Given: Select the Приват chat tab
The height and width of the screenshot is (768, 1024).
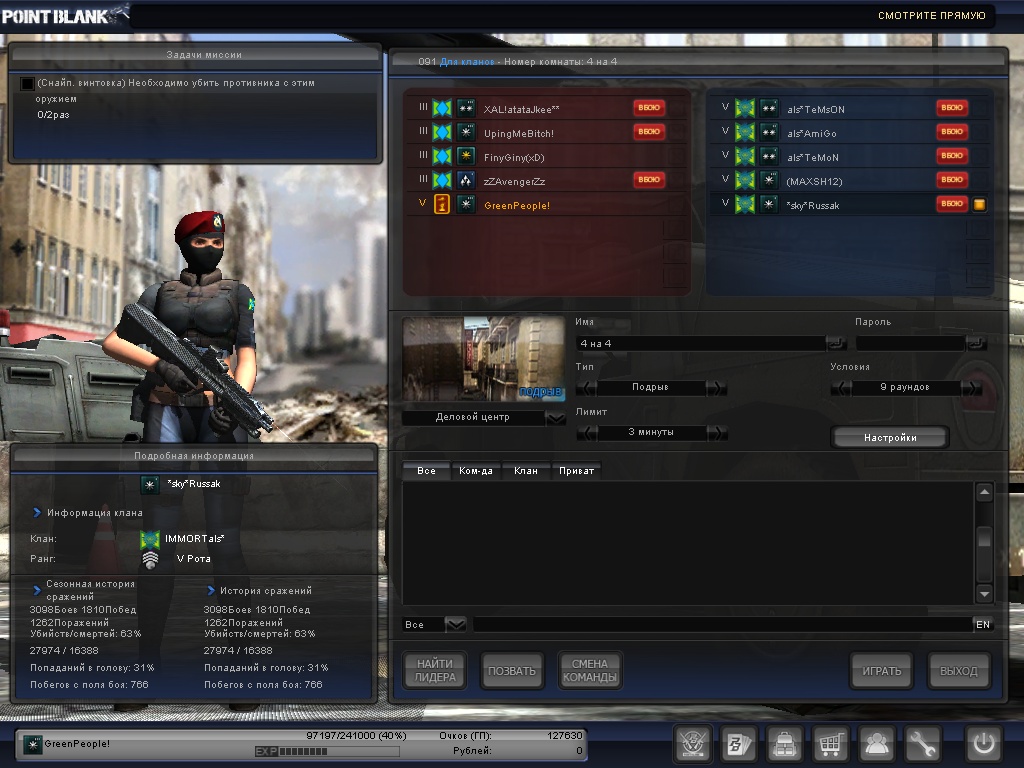Looking at the screenshot, I should tap(576, 471).
